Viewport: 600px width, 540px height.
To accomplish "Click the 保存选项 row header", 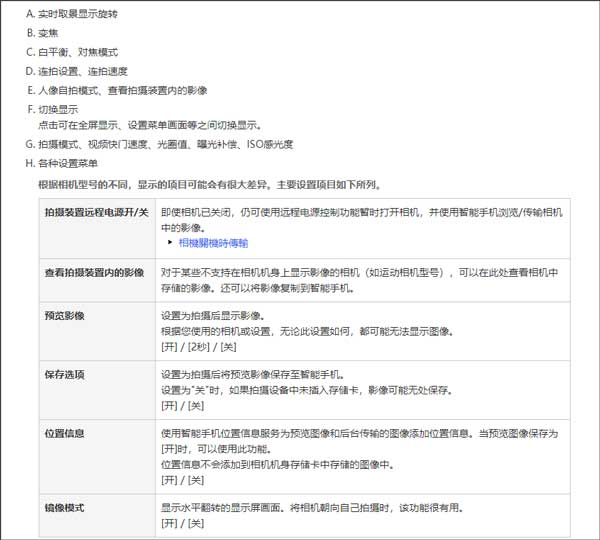I will click(x=64, y=375).
